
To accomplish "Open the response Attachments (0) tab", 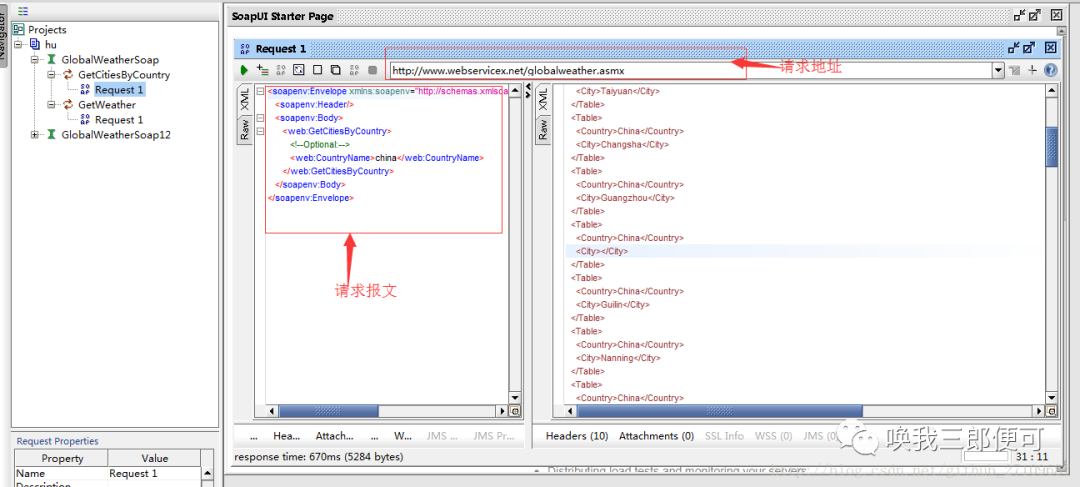I will click(656, 436).
